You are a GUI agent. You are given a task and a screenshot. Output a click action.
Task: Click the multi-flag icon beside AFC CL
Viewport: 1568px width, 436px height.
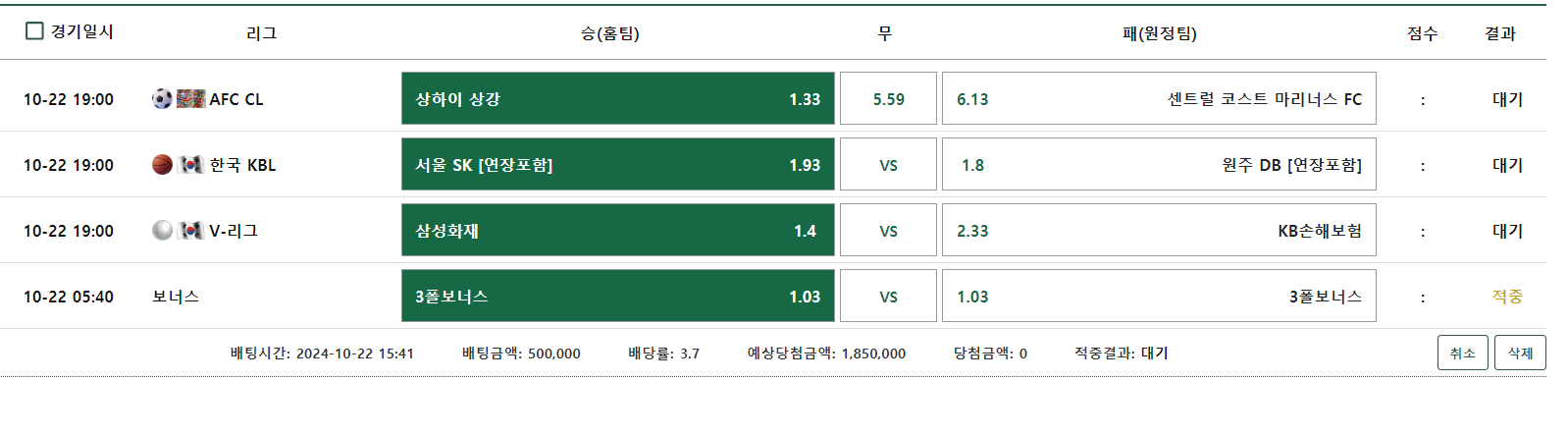click(x=190, y=98)
